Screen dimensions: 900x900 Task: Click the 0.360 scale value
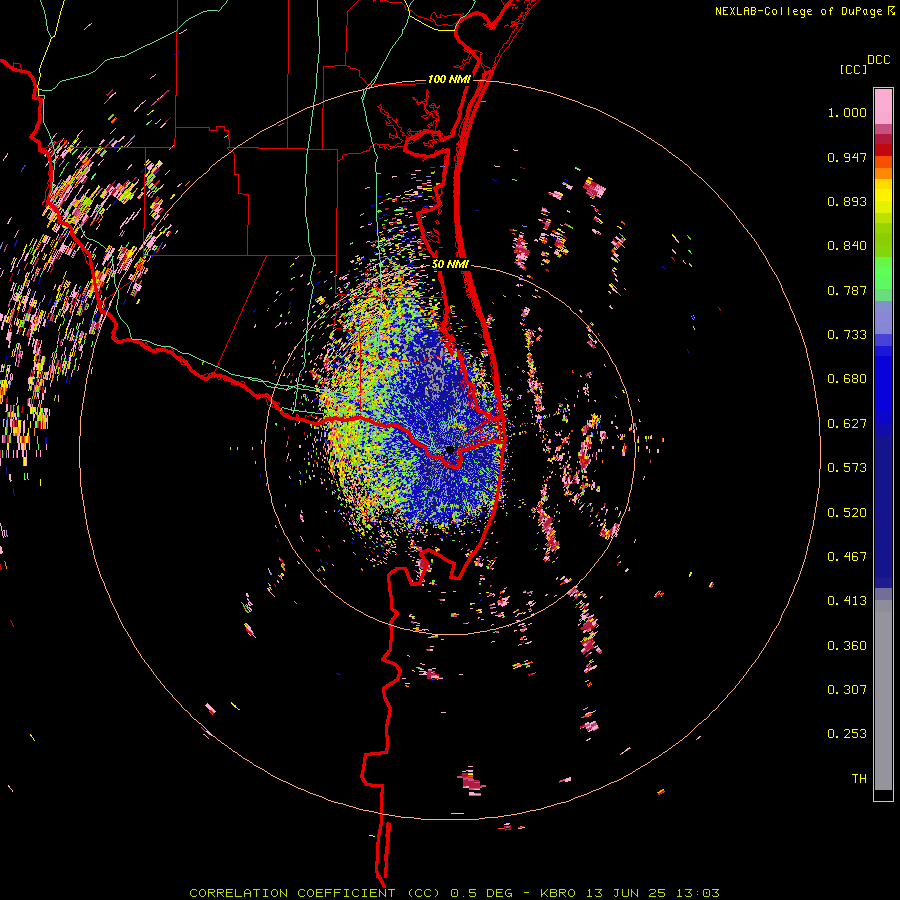pos(847,646)
